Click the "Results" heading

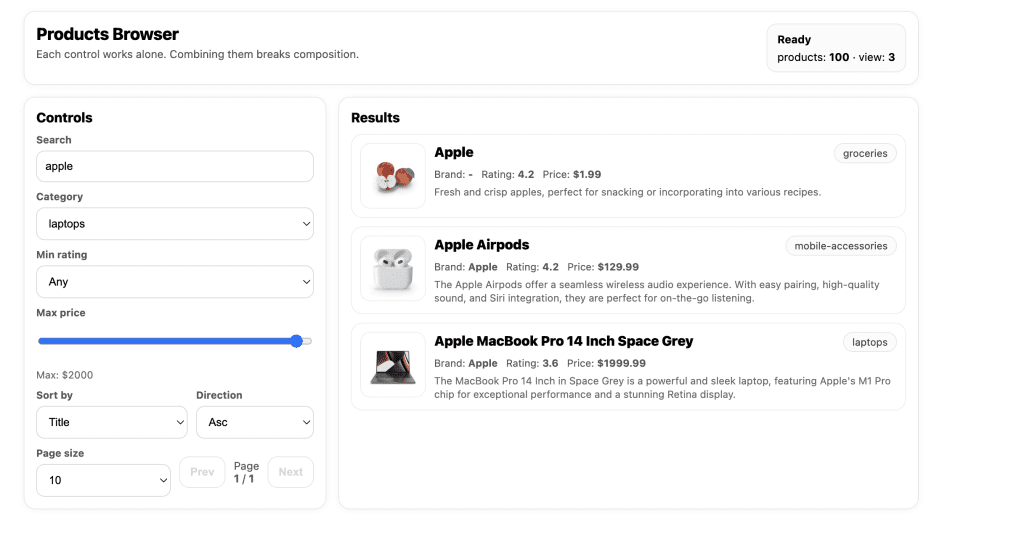[376, 118]
